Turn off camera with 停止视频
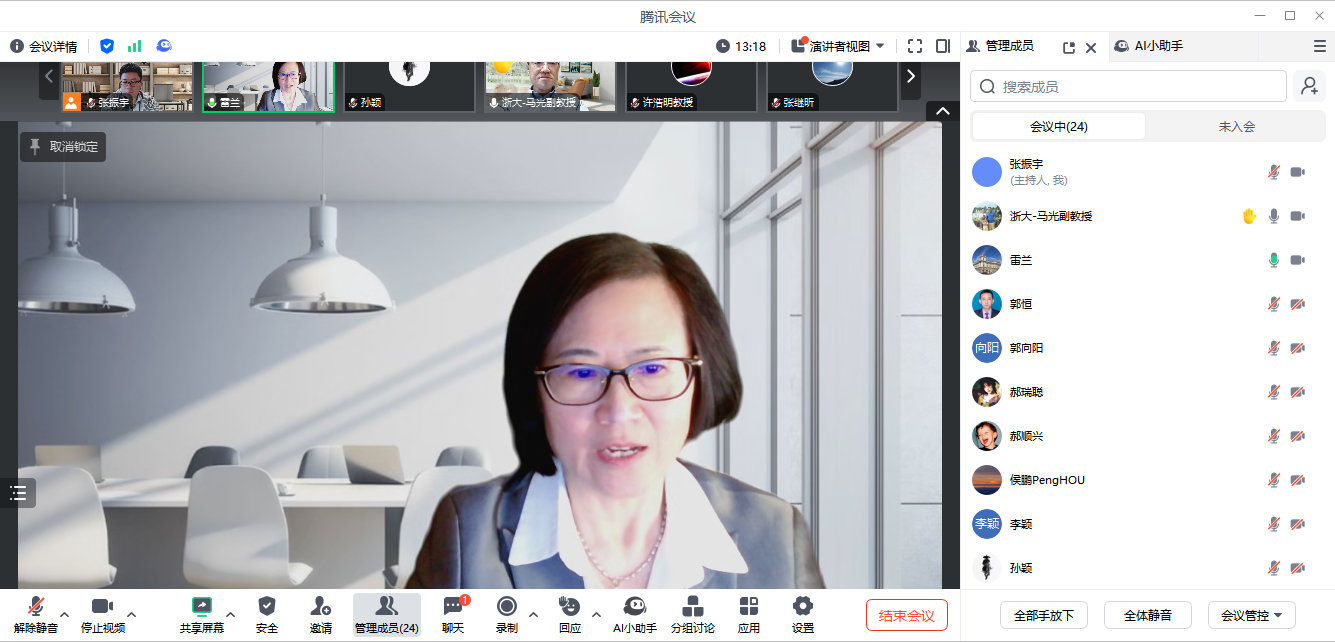The height and width of the screenshot is (642, 1335). pos(102,607)
